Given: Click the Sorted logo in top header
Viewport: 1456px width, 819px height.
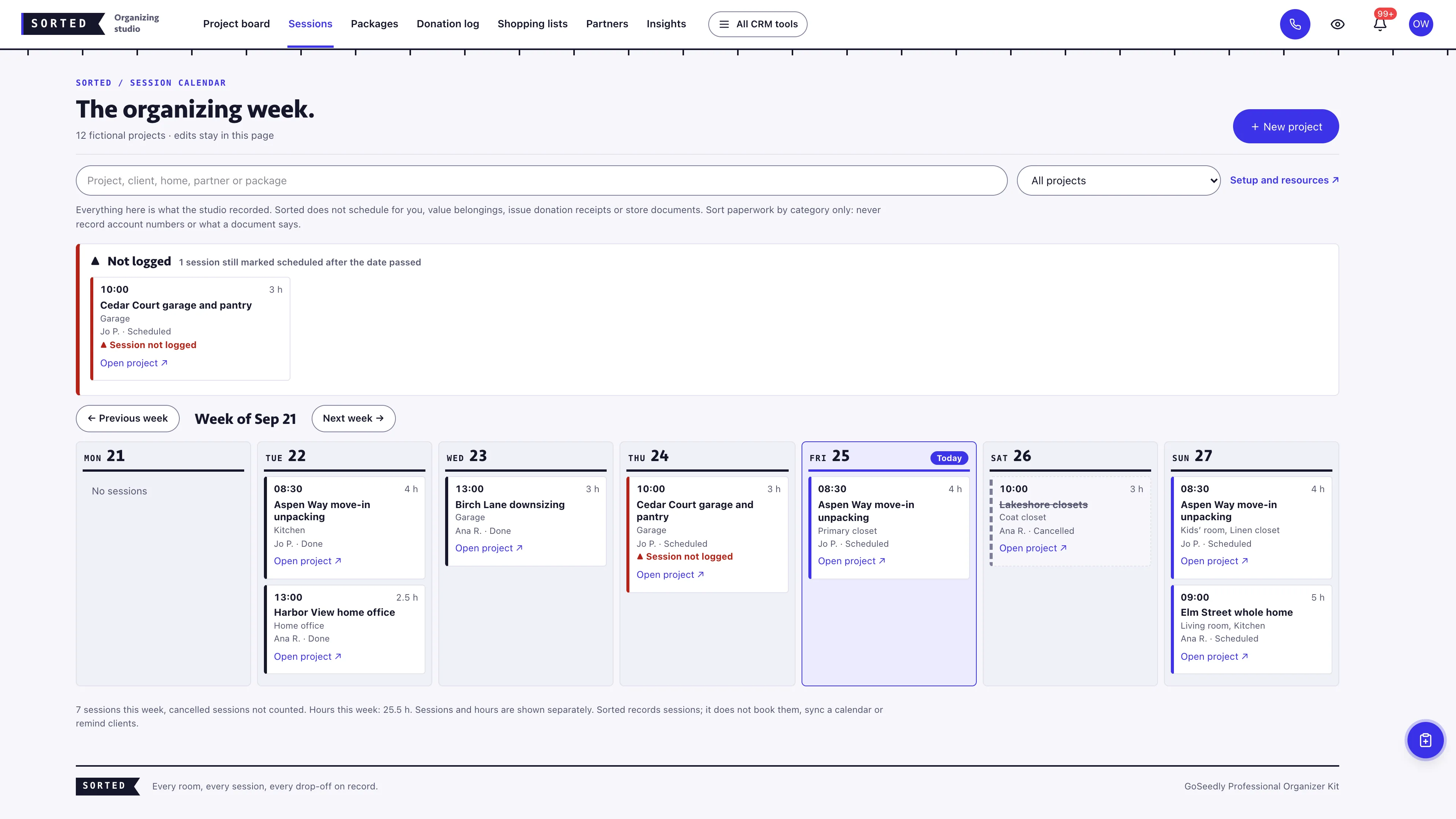Looking at the screenshot, I should 63,24.
